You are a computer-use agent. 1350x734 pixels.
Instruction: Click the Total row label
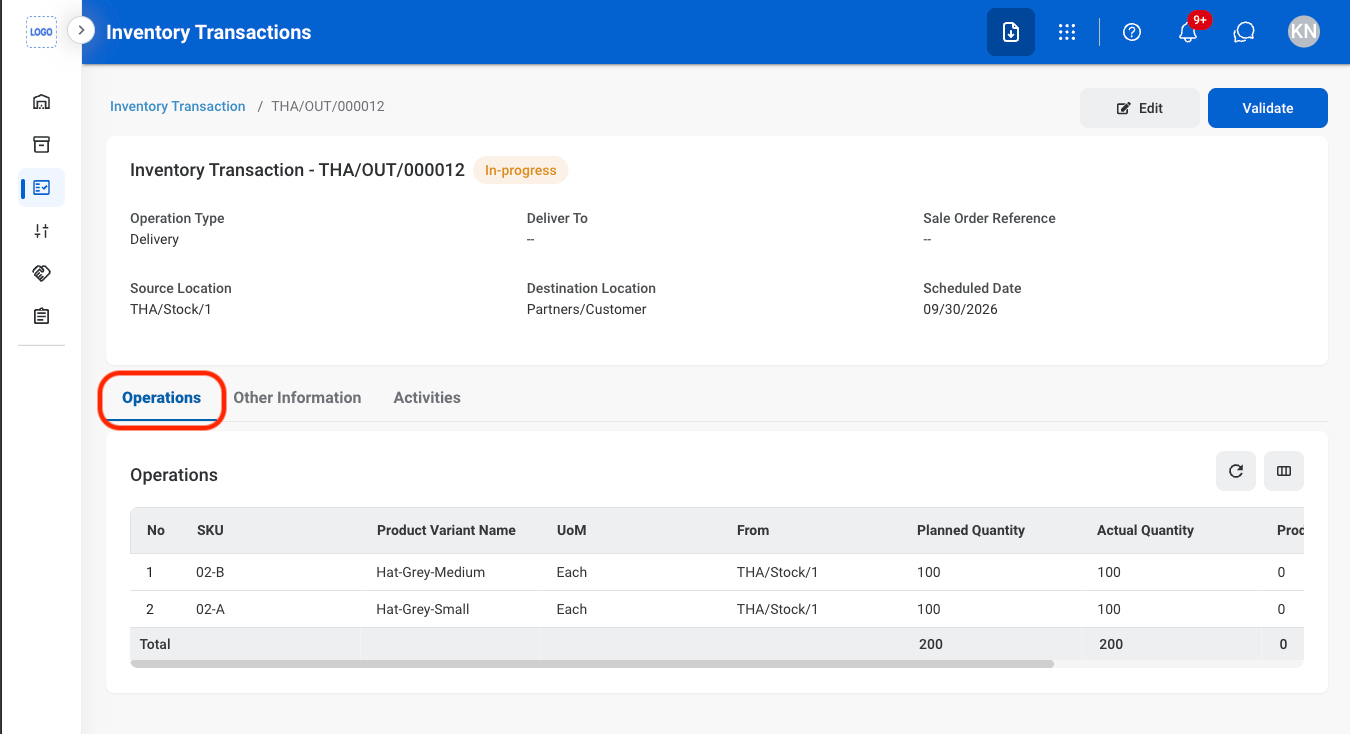[x=155, y=644]
